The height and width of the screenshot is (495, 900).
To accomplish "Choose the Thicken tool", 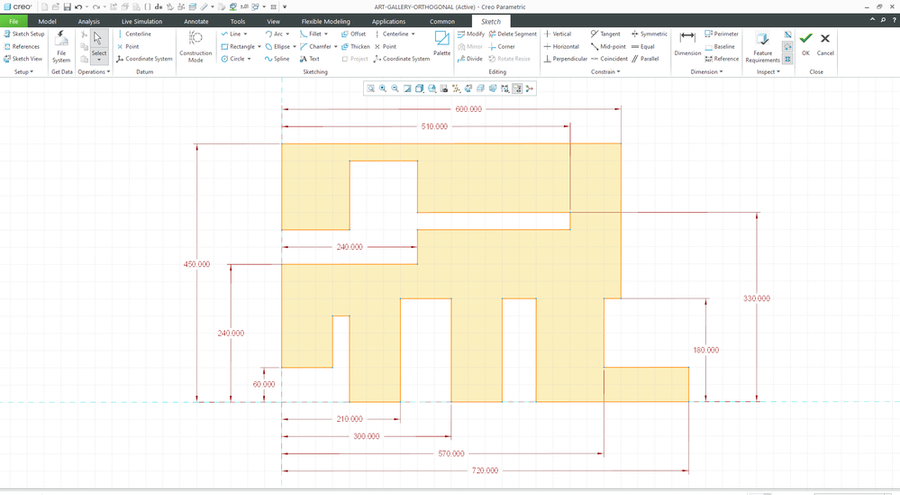I will pyautogui.click(x=355, y=46).
